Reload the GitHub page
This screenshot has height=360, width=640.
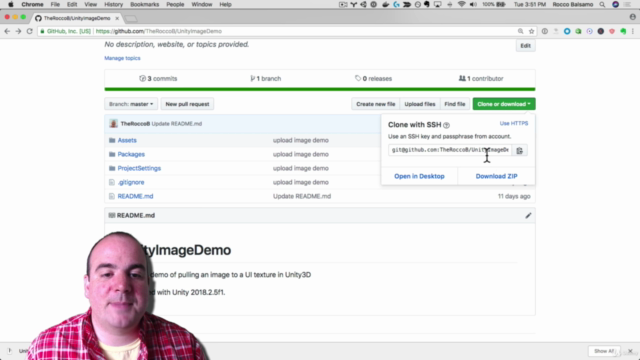click(x=29, y=31)
